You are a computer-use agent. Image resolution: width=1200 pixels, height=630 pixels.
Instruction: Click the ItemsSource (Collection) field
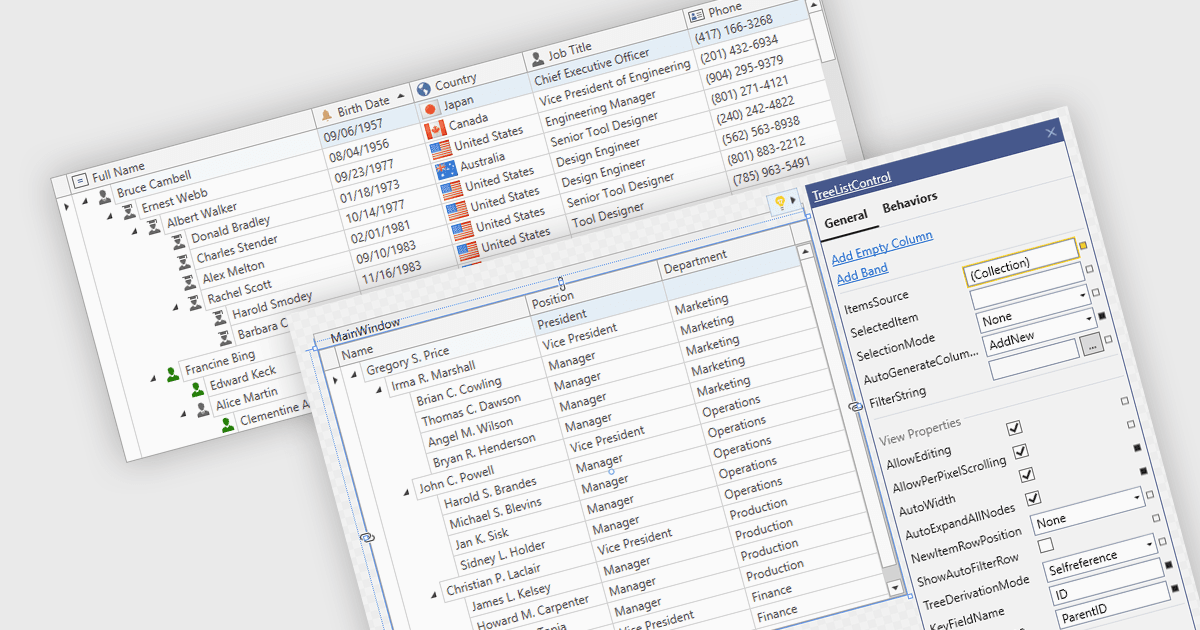pyautogui.click(x=1022, y=262)
